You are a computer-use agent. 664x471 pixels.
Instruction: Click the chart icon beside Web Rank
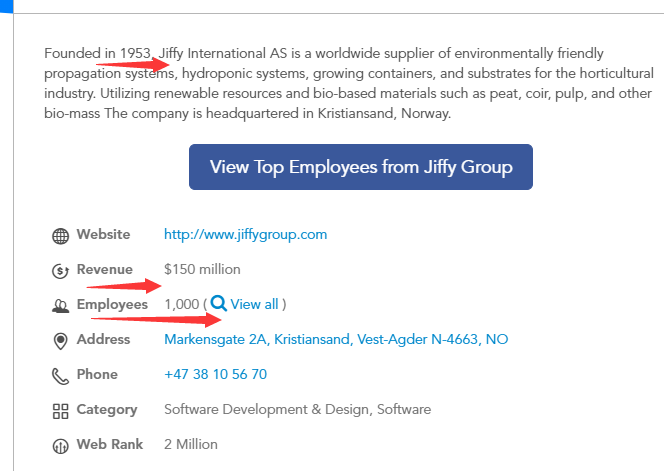(x=61, y=446)
